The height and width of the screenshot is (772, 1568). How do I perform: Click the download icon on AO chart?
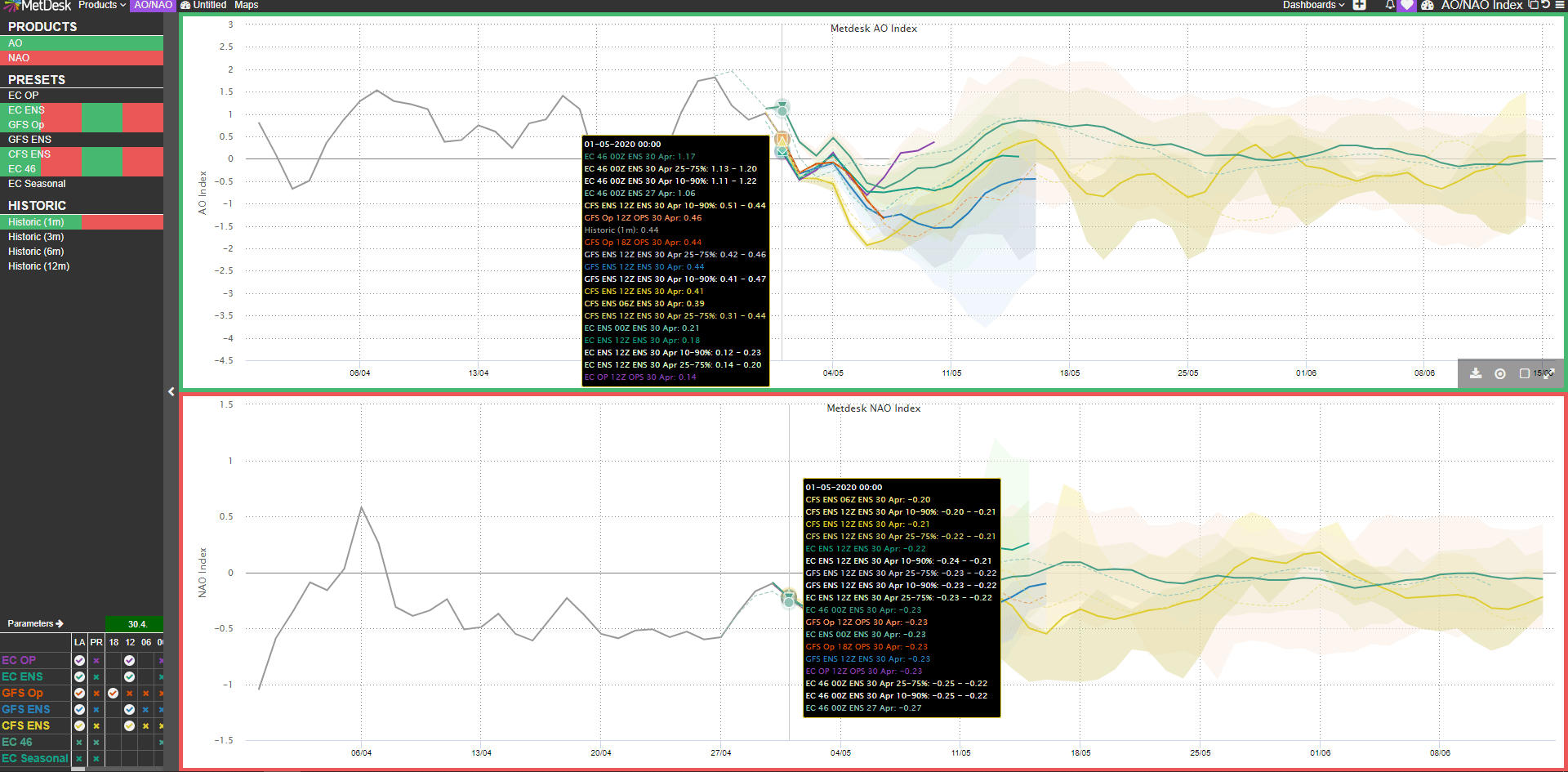click(1476, 373)
